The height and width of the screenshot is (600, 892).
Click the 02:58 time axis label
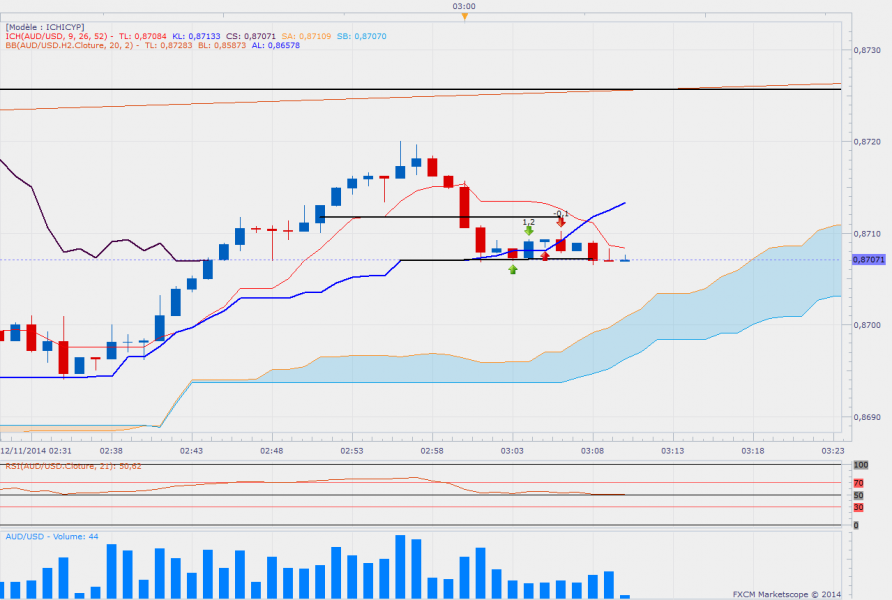tap(431, 451)
